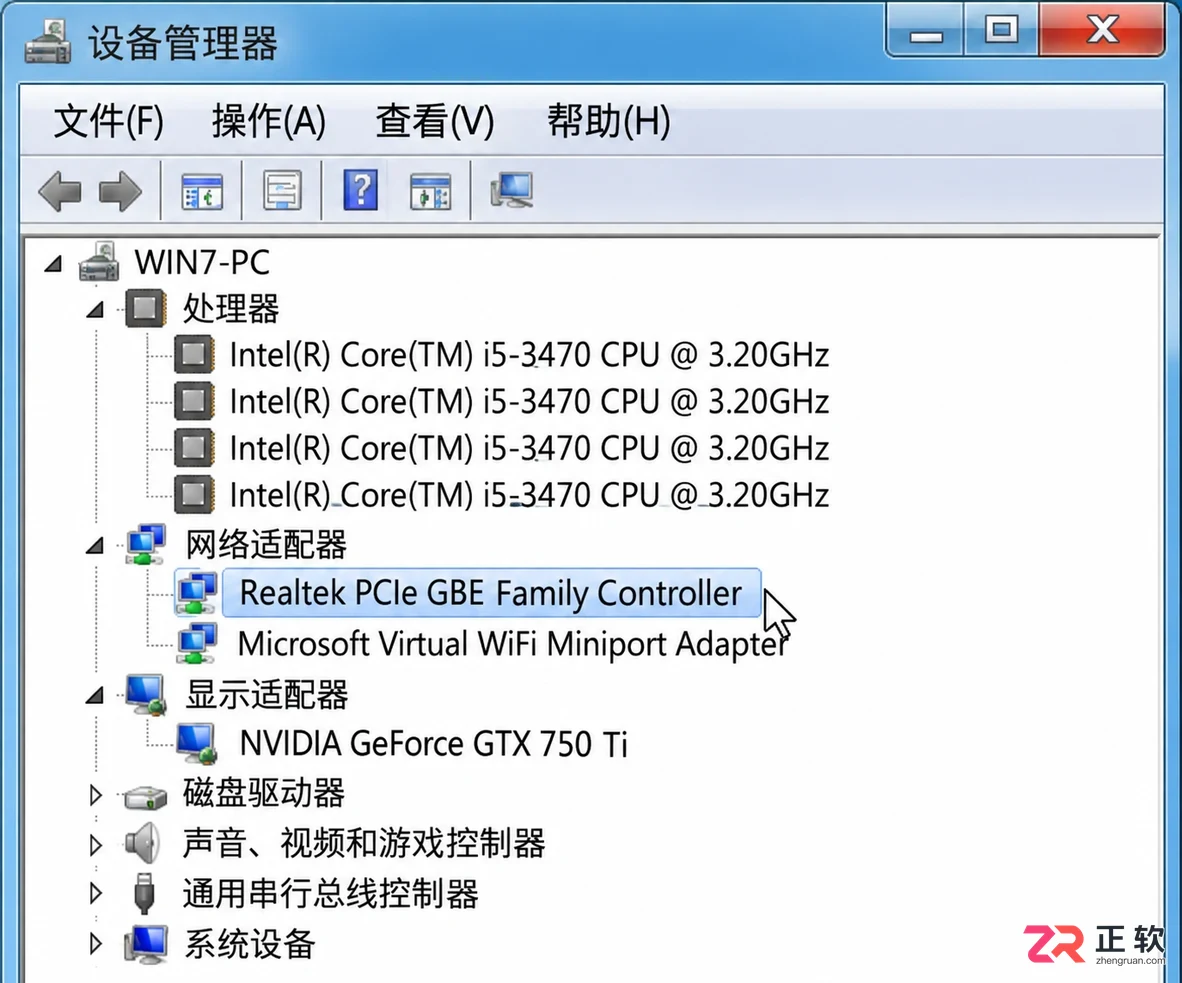Select the 磁盘驱动器 label

point(264,794)
